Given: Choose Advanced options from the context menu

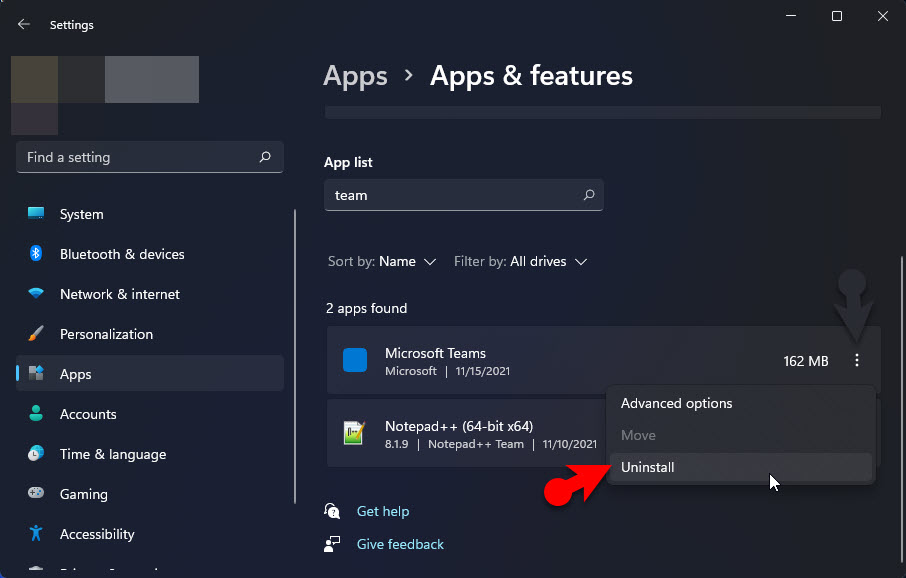Looking at the screenshot, I should click(x=741, y=403).
